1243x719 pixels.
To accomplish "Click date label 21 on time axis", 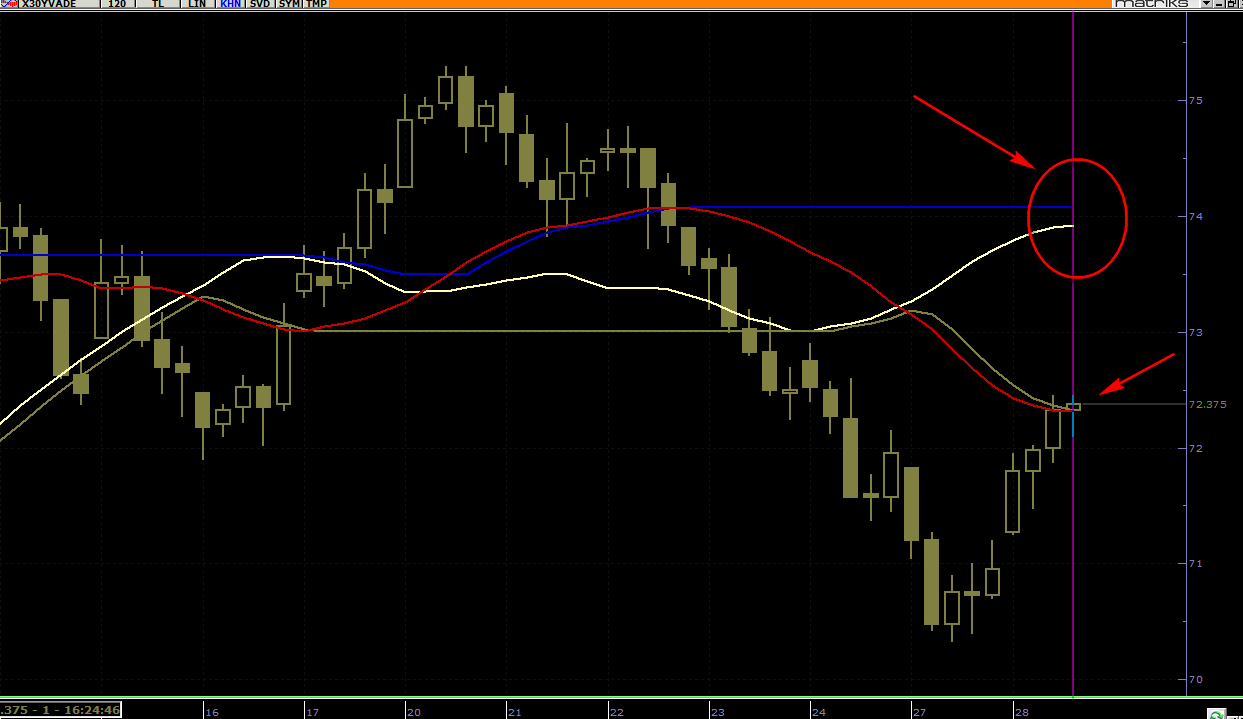I will [515, 712].
